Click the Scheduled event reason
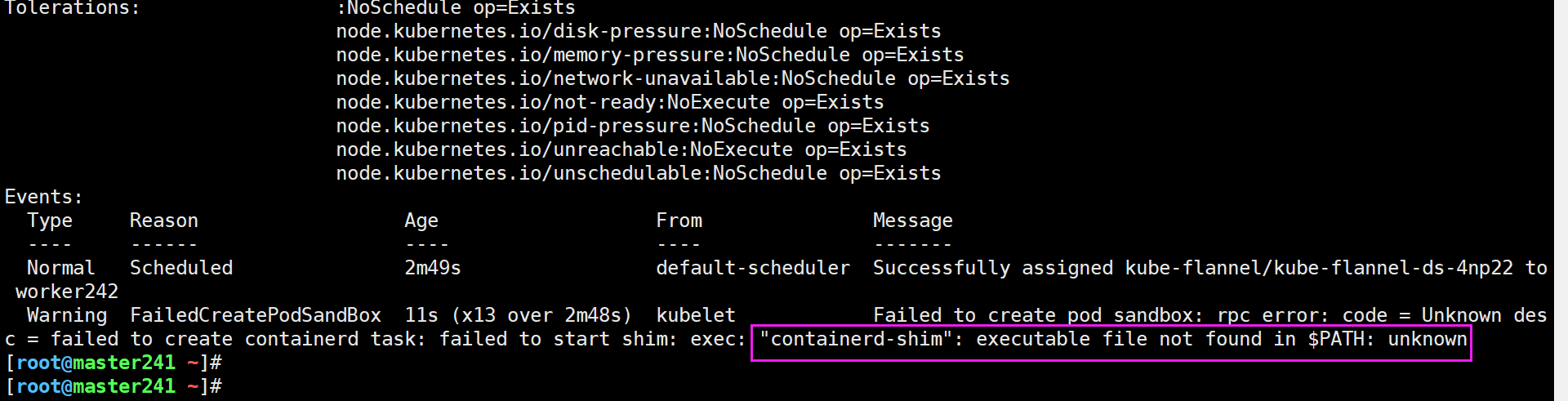This screenshot has height=401, width=1568. (x=180, y=269)
